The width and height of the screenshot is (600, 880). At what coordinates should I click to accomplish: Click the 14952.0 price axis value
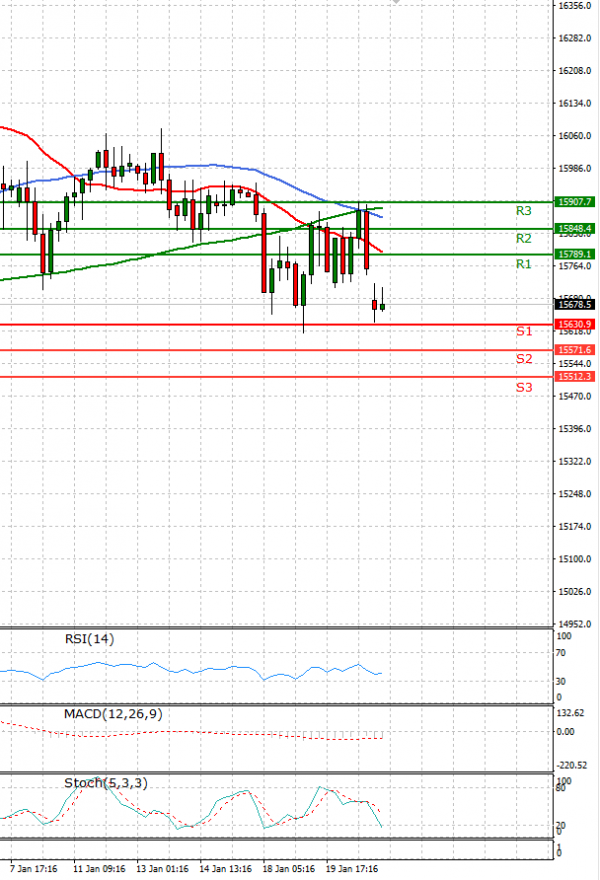(575, 624)
